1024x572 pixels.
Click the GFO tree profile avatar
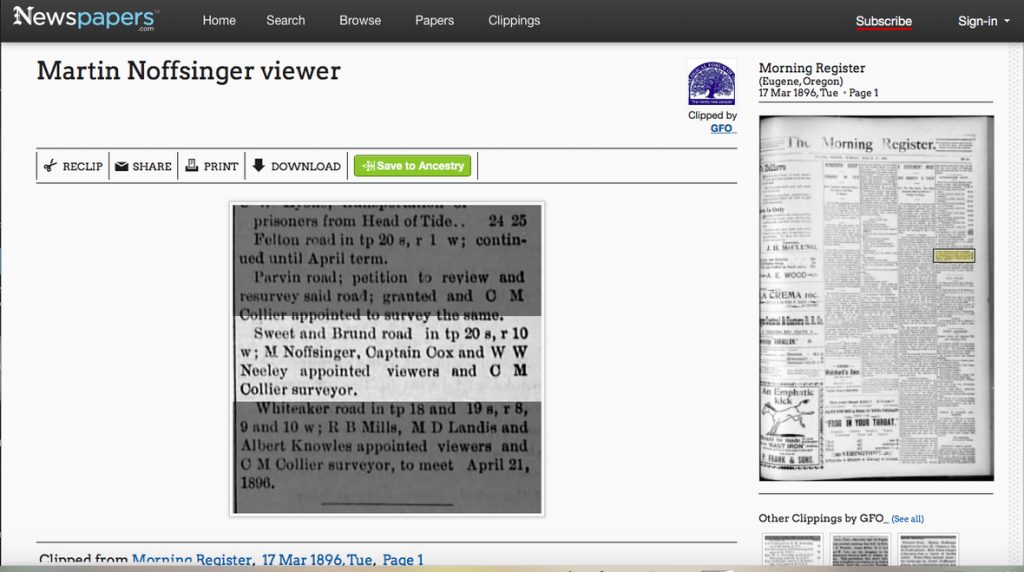[711, 83]
